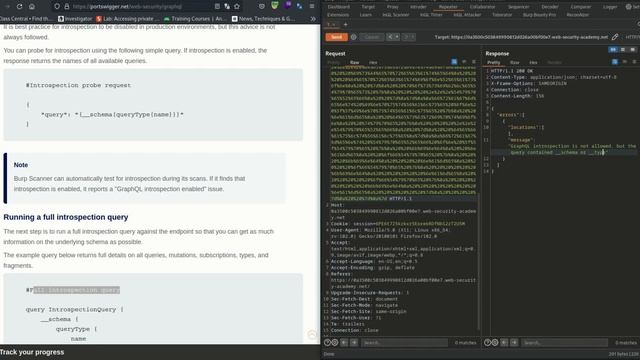The width and height of the screenshot is (640, 360).
Task: Select Raw view in Response panel
Action: (x=515, y=62)
